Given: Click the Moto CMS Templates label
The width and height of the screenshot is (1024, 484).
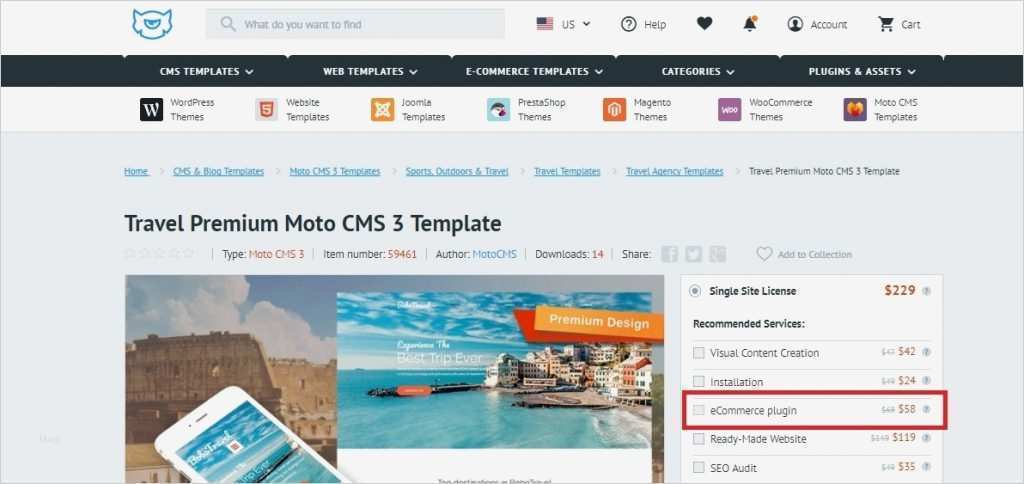Looking at the screenshot, I should pos(896,110).
